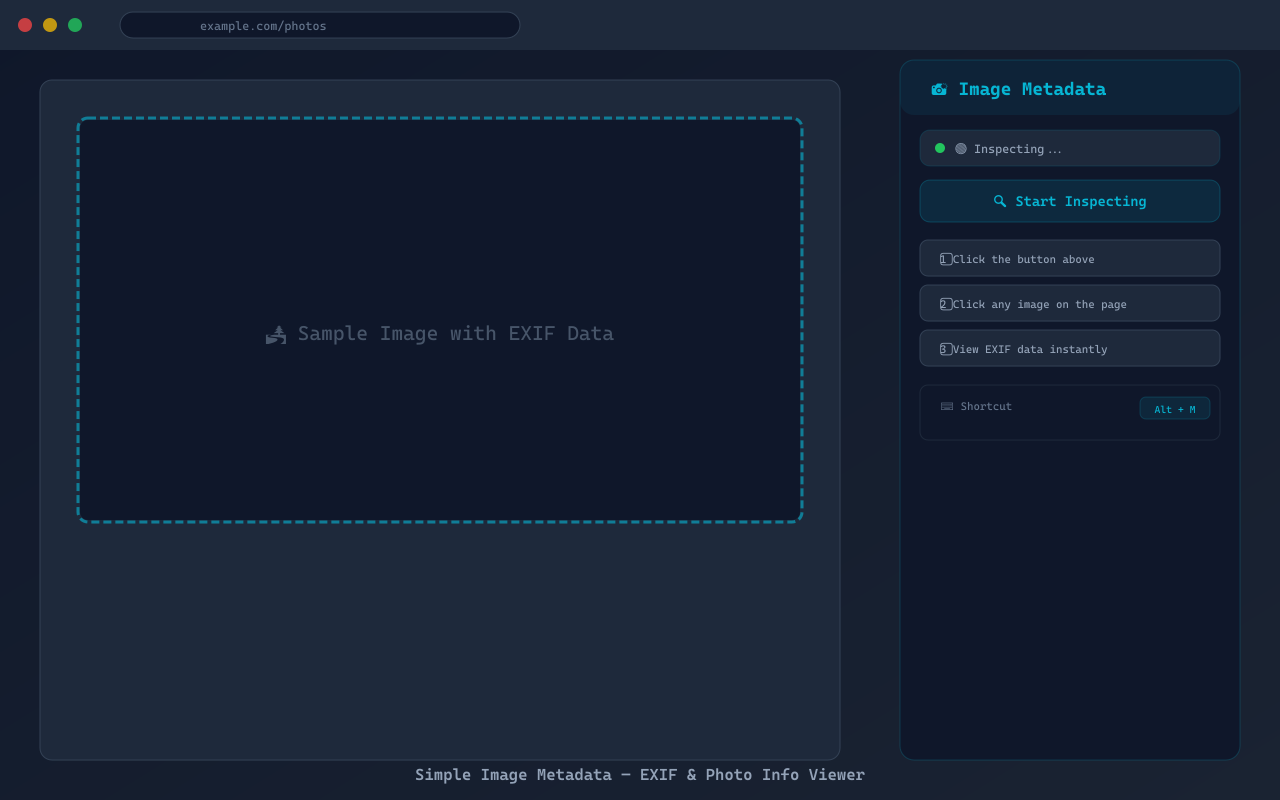Click the Alt + M shortcut badge
The width and height of the screenshot is (1280, 800).
click(x=1175, y=408)
